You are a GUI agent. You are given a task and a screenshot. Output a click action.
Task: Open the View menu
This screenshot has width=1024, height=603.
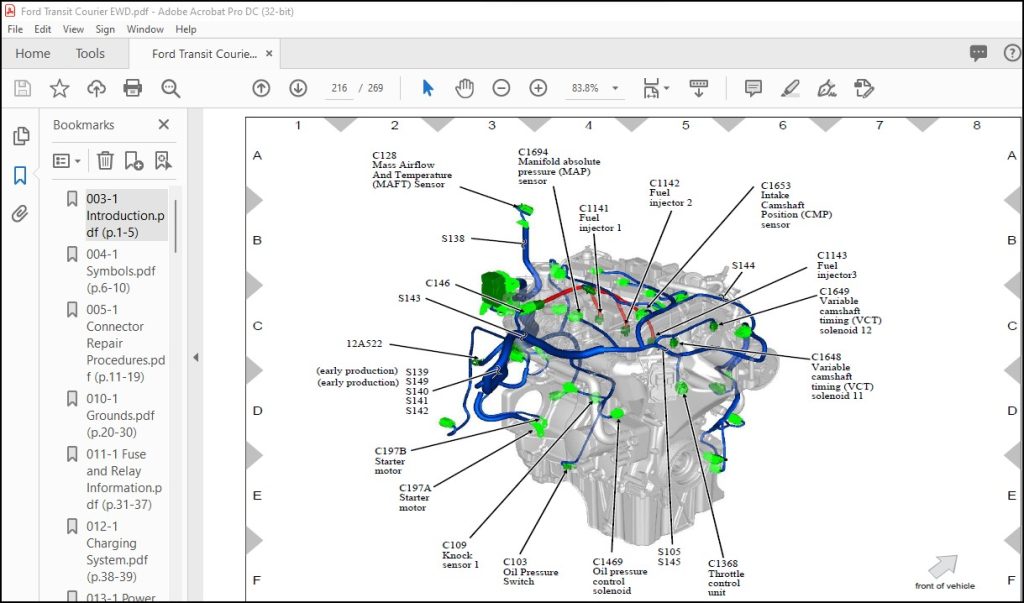[73, 29]
